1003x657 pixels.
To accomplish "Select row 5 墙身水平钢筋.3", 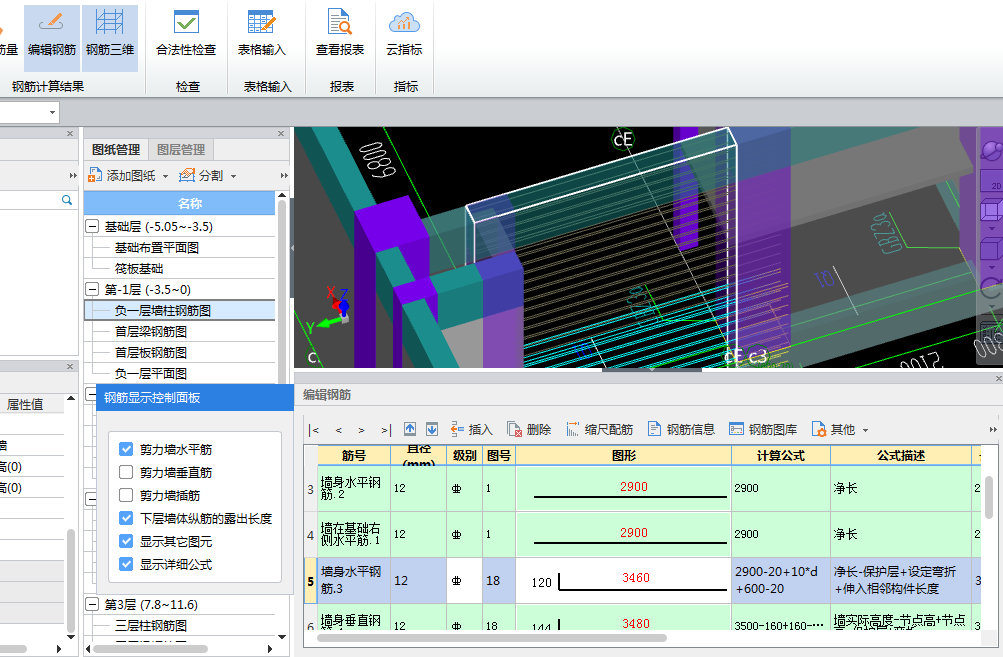I will (x=354, y=580).
